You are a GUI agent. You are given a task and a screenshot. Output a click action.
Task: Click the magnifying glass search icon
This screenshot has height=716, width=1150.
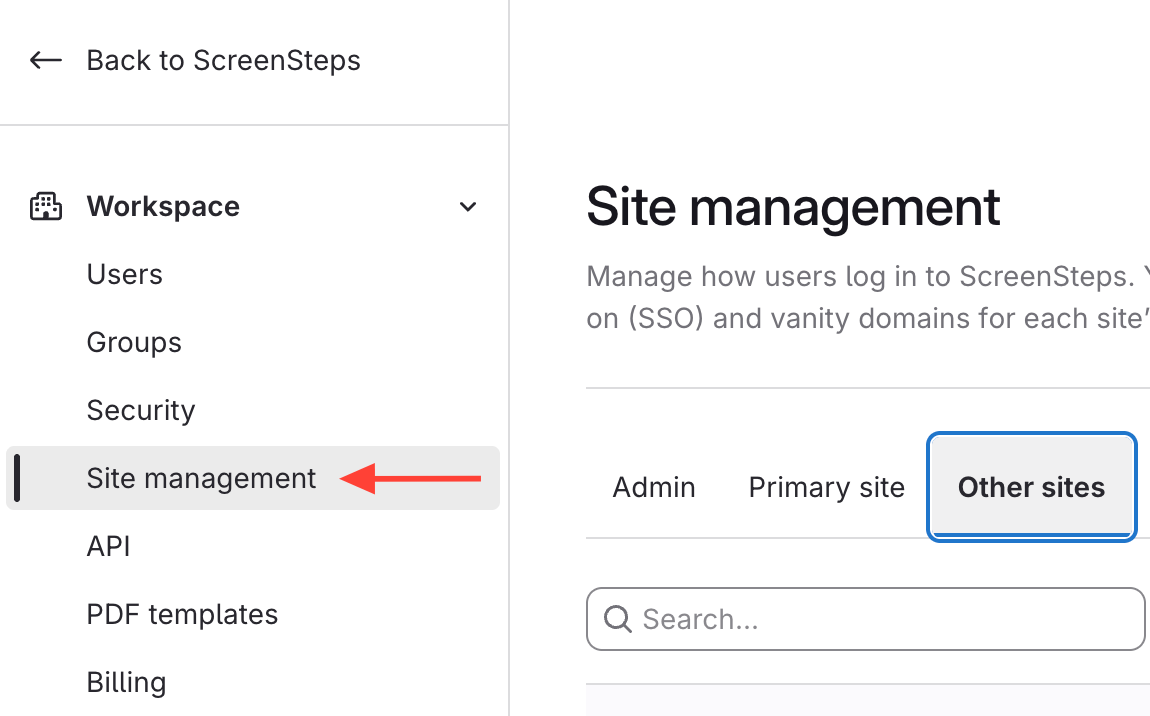coord(618,620)
